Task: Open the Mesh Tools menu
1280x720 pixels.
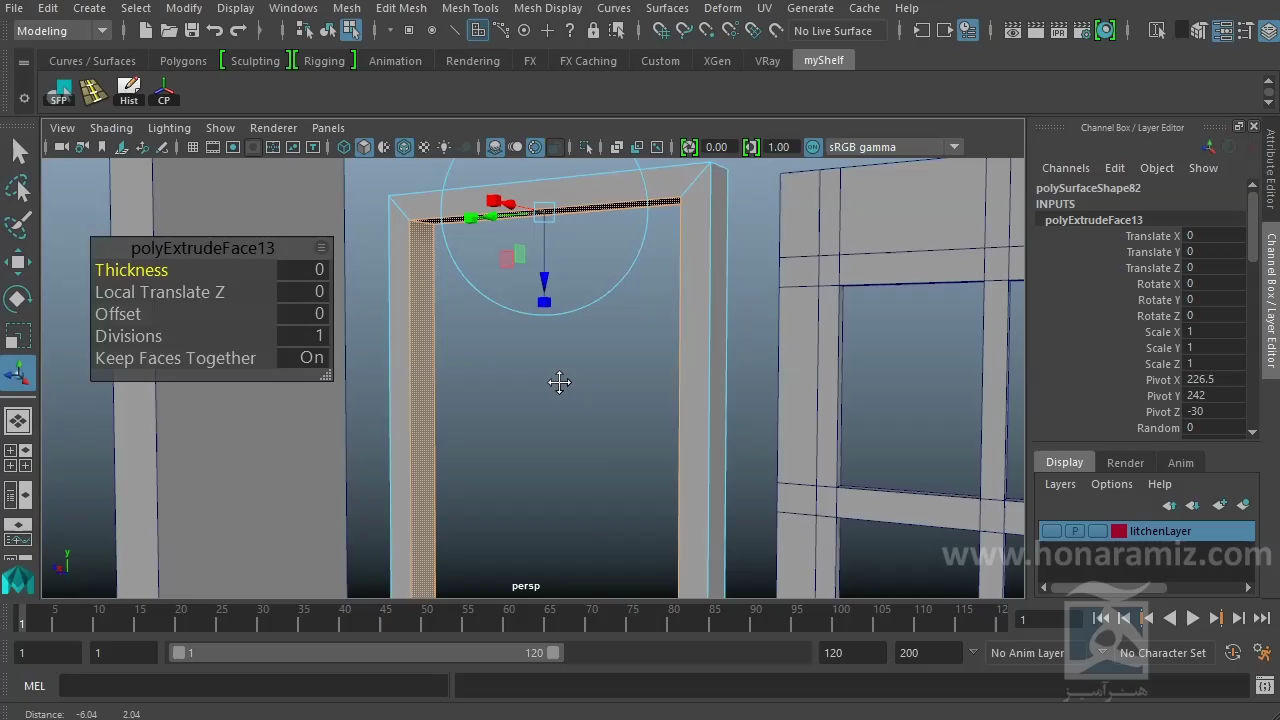Action: (470, 8)
